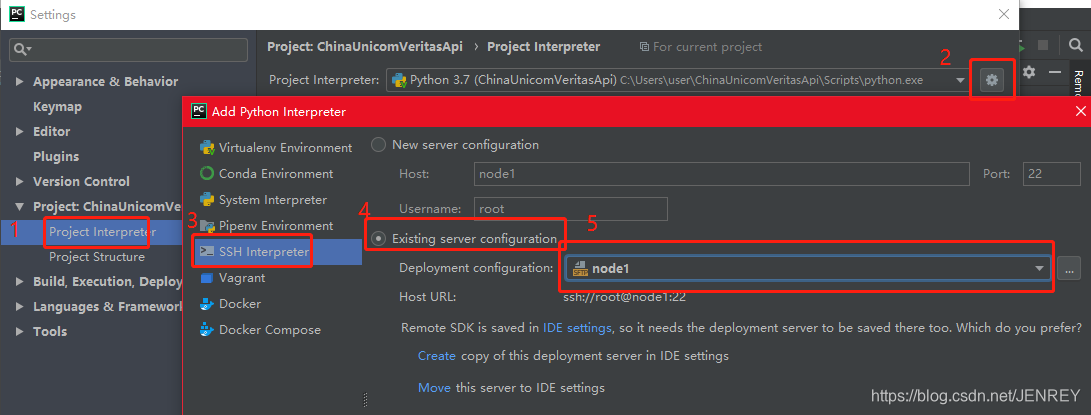This screenshot has height=415, width=1091.
Task: Click the Vagrant blue icon
Action: (x=207, y=278)
